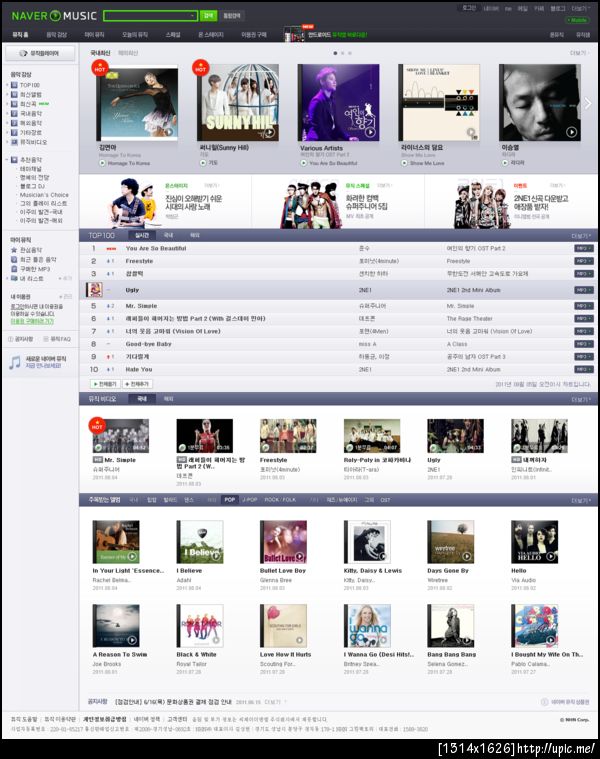This screenshot has height=759, width=600.
Task: Open the search box dropdown arrow
Action: 193,16
